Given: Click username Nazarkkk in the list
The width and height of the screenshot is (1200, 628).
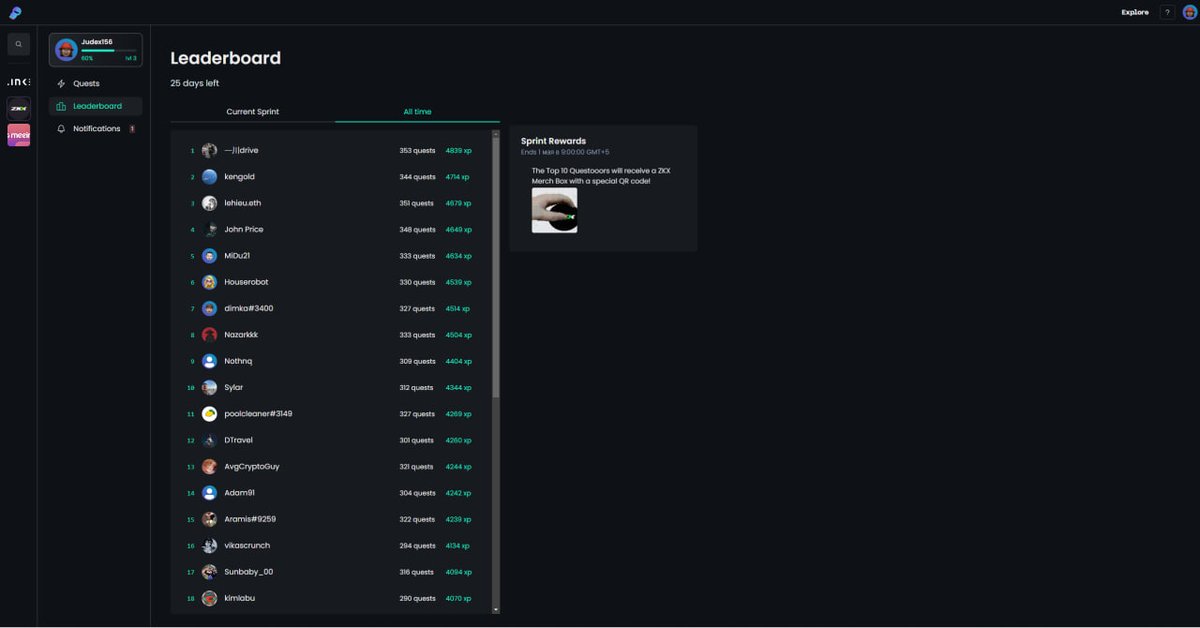Looking at the screenshot, I should tap(241, 335).
